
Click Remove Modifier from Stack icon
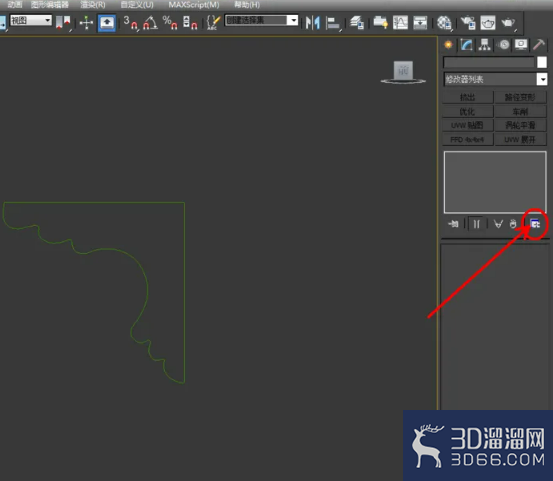click(x=513, y=224)
